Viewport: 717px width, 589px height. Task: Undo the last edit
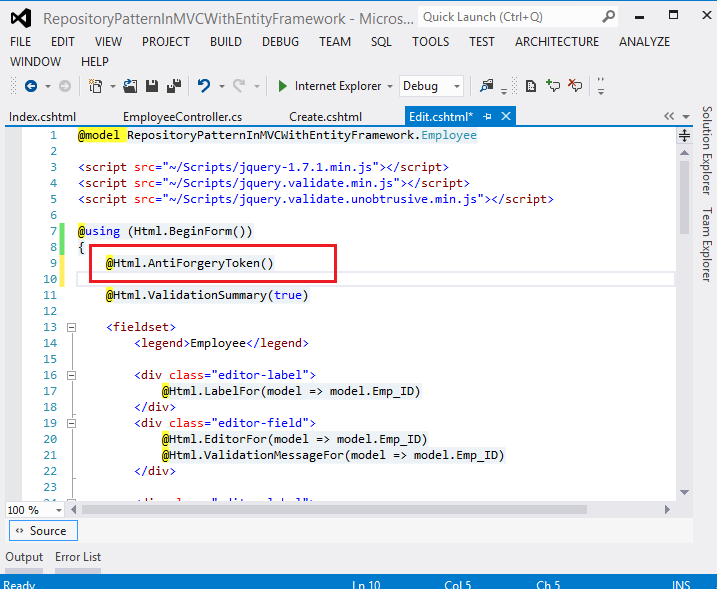[x=204, y=86]
